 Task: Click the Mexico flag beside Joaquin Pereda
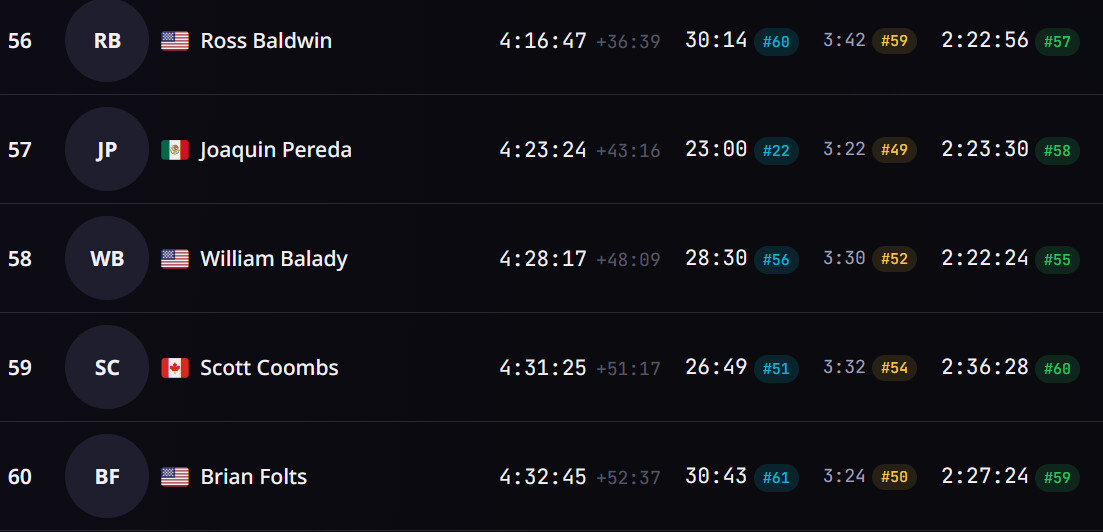tap(175, 150)
